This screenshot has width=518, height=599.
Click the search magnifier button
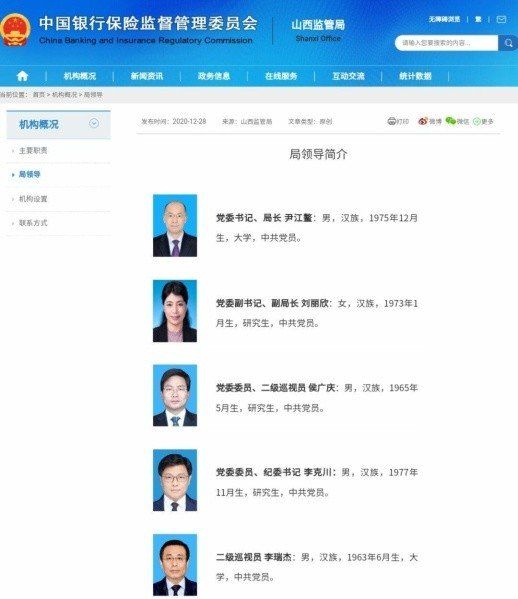[x=508, y=43]
